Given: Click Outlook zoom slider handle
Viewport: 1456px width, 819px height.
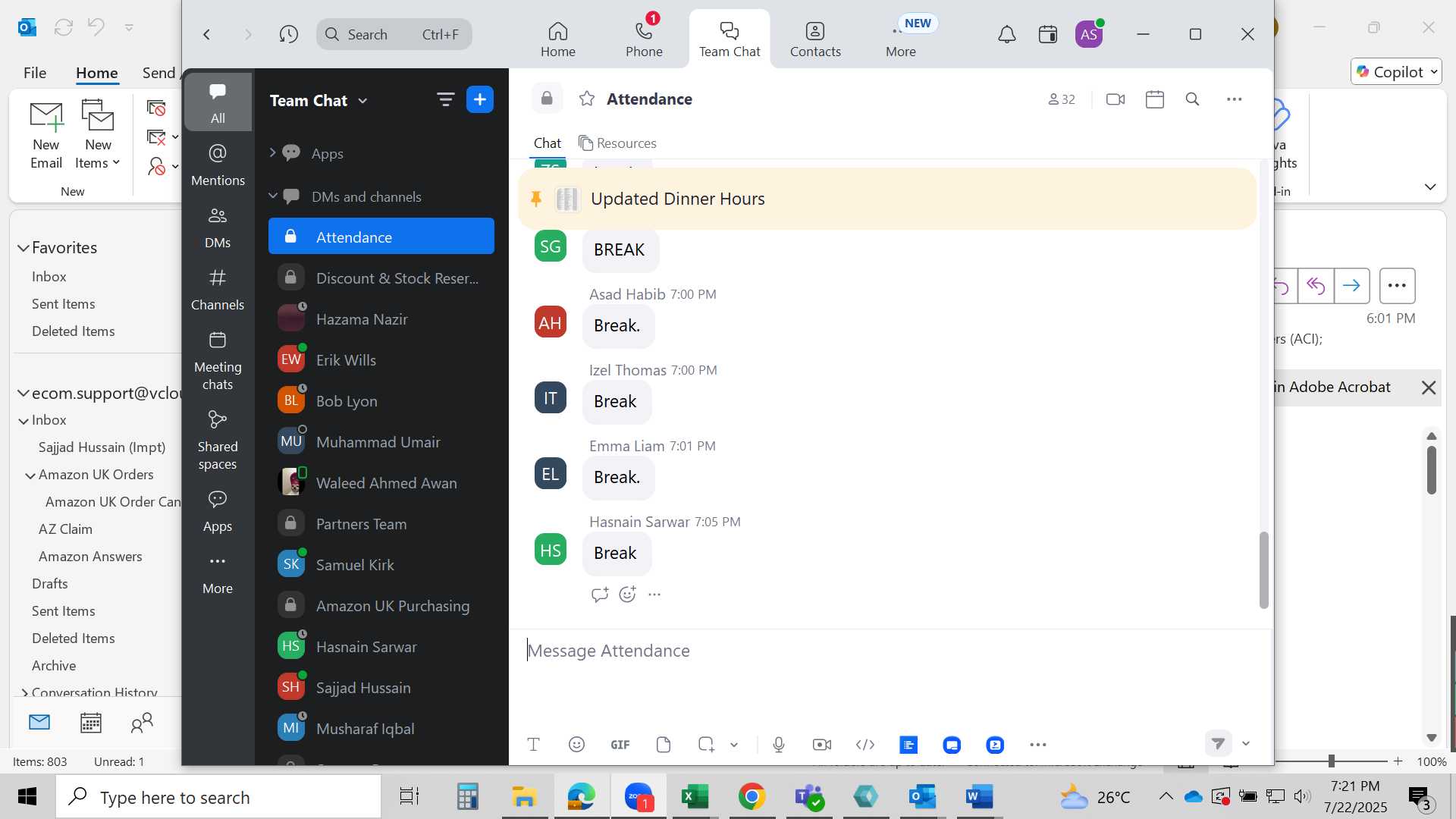Looking at the screenshot, I should pos(1331,761).
